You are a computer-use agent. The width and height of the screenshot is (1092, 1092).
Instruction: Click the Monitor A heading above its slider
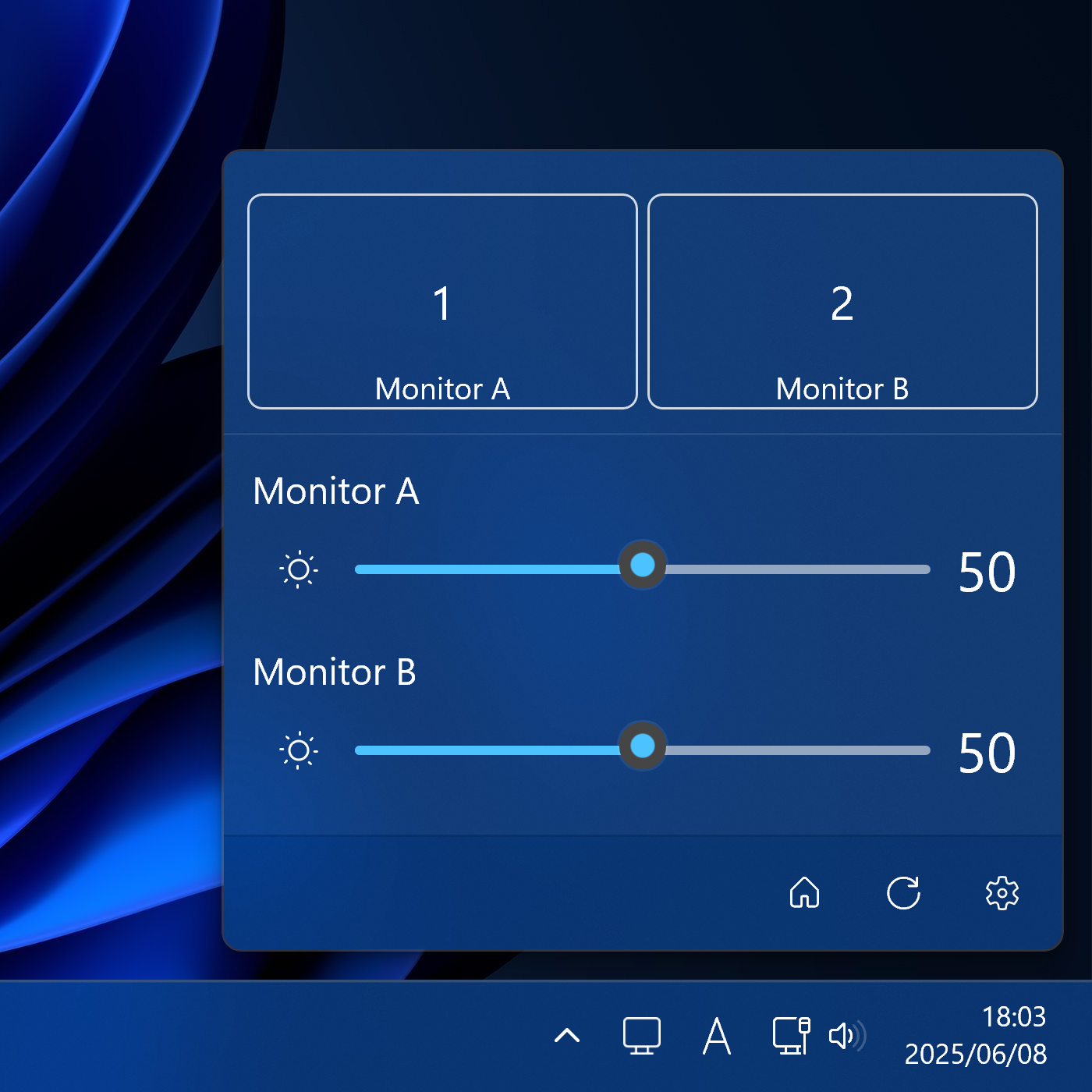(336, 491)
